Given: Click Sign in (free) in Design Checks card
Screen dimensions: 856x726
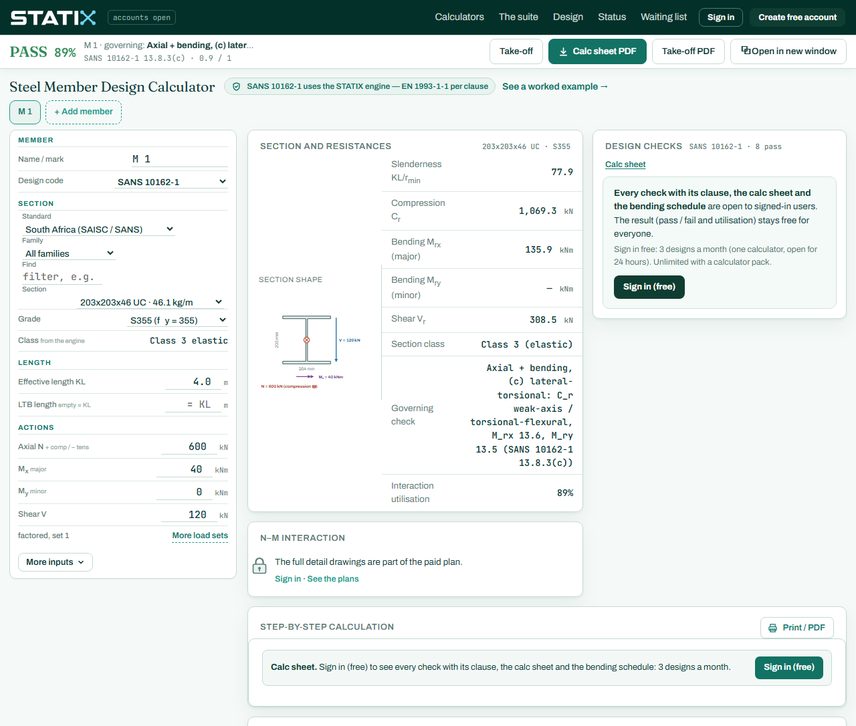Looking at the screenshot, I should coord(649,287).
